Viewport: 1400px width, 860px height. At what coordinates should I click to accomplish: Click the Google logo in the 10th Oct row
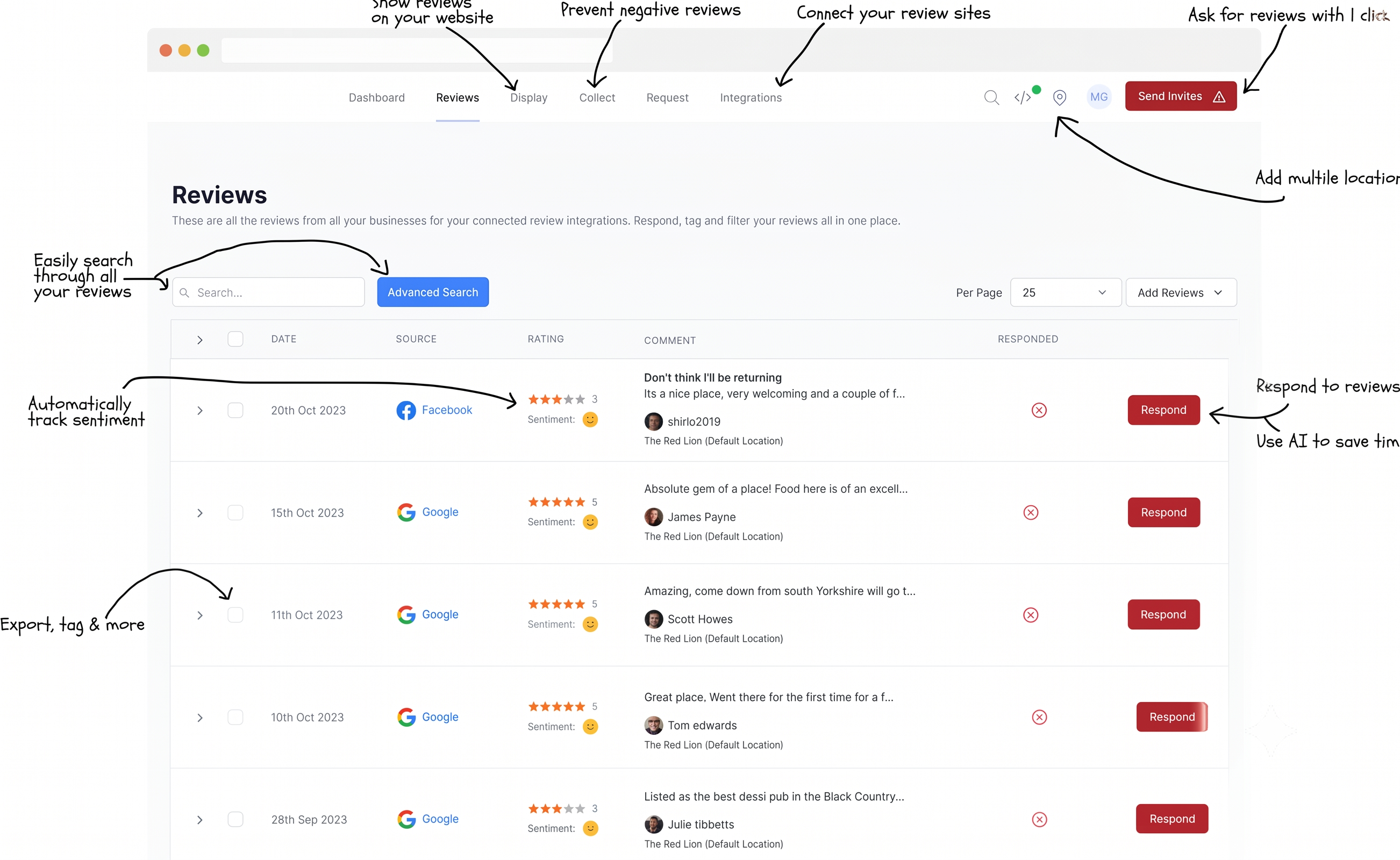406,716
